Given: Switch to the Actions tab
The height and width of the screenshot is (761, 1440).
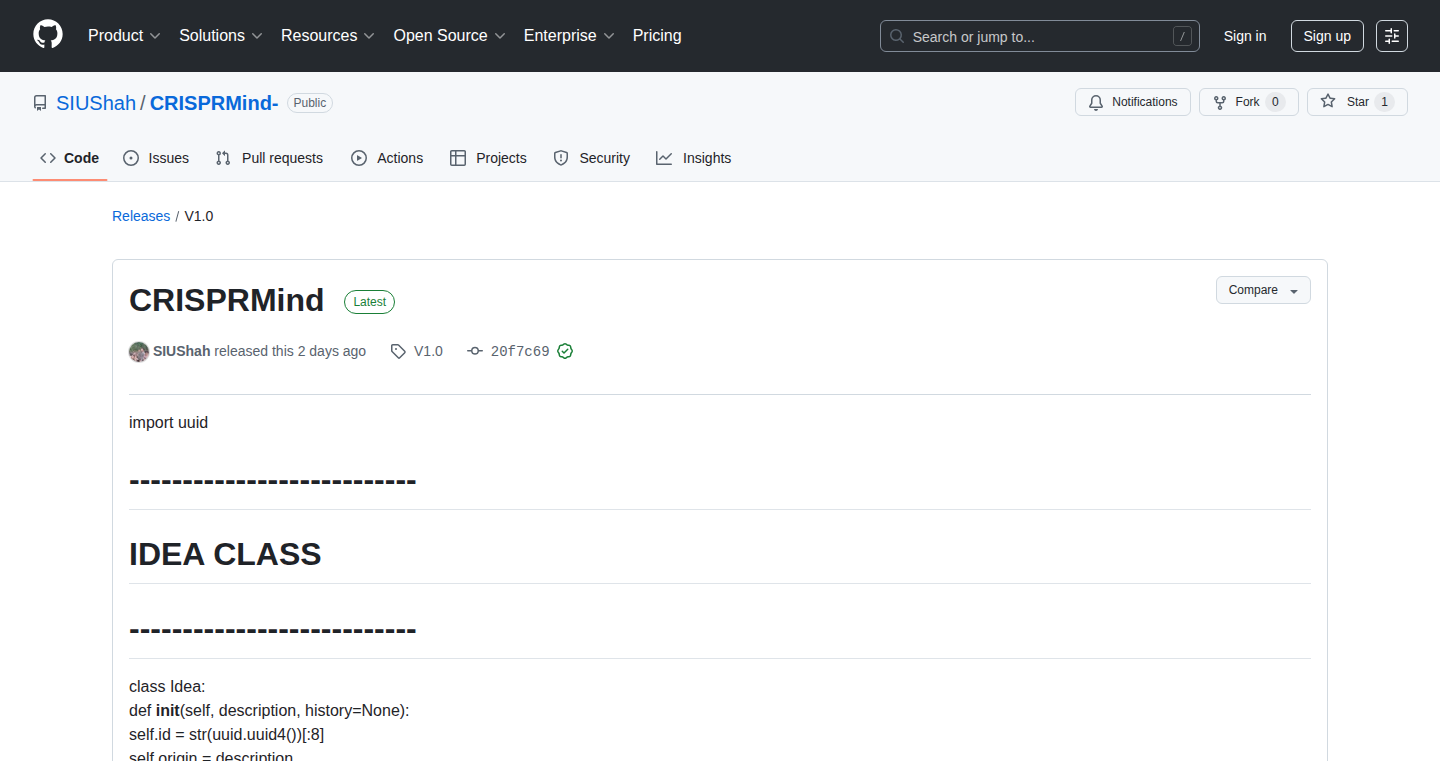Looking at the screenshot, I should pyautogui.click(x=387, y=158).
